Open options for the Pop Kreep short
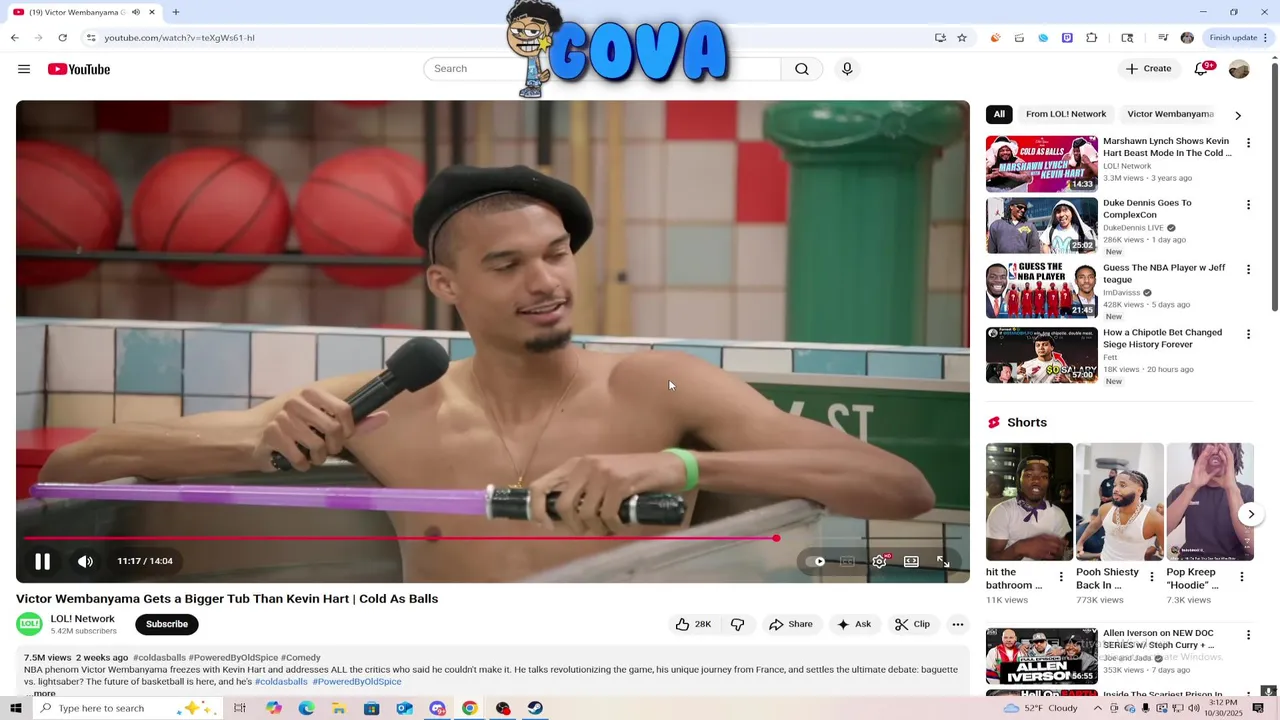1280x720 pixels. tap(1242, 577)
